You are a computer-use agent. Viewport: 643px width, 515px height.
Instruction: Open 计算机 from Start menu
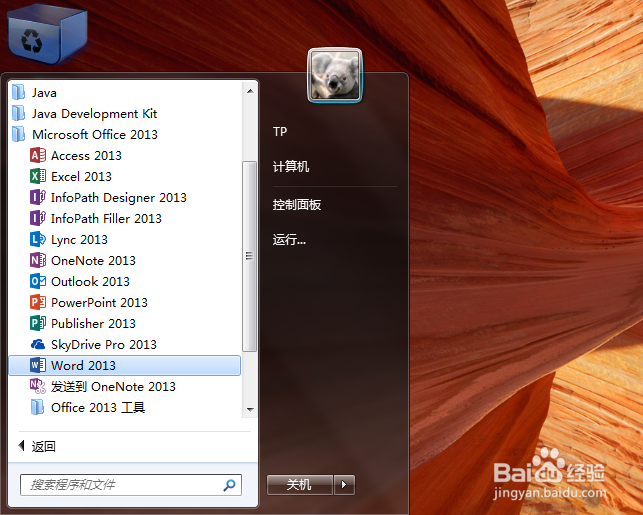[291, 166]
